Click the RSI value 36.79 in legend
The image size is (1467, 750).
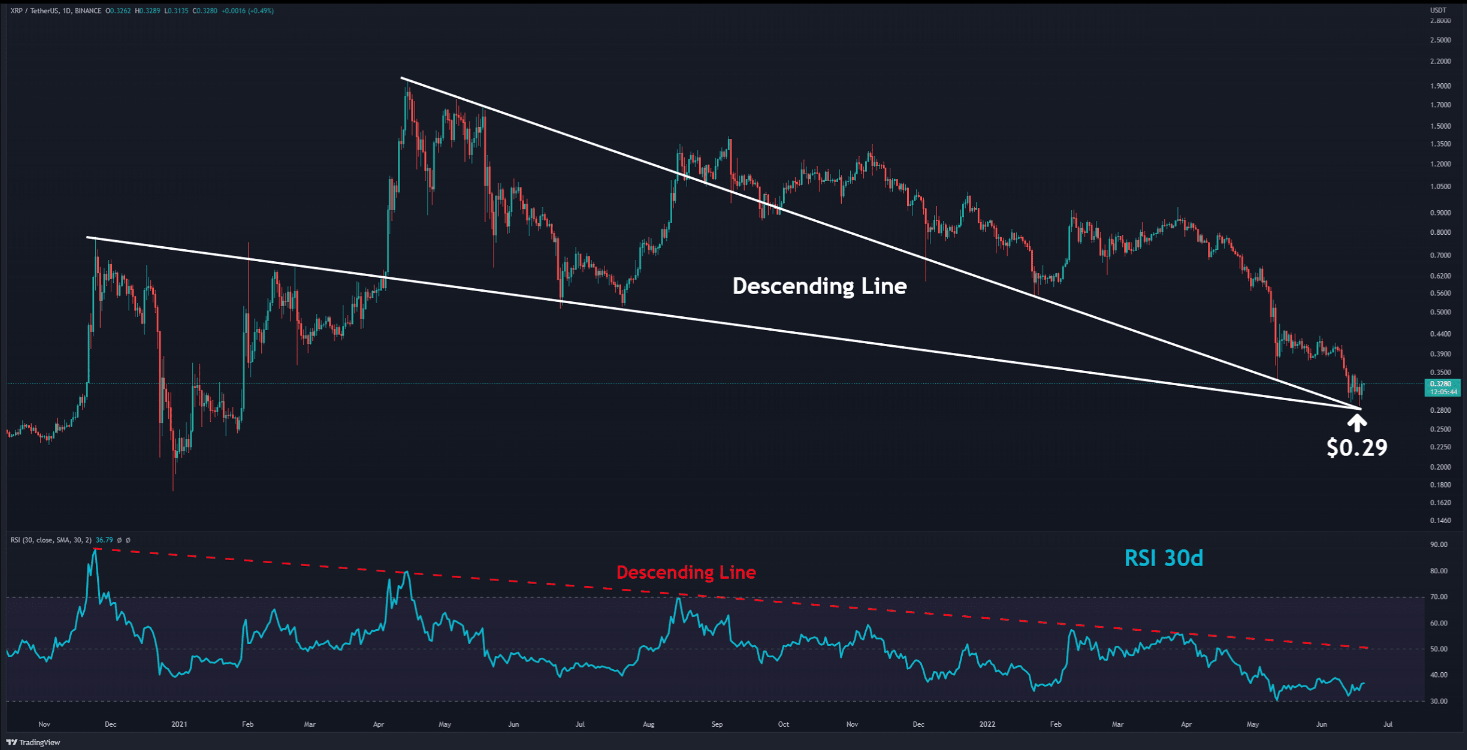tap(104, 539)
